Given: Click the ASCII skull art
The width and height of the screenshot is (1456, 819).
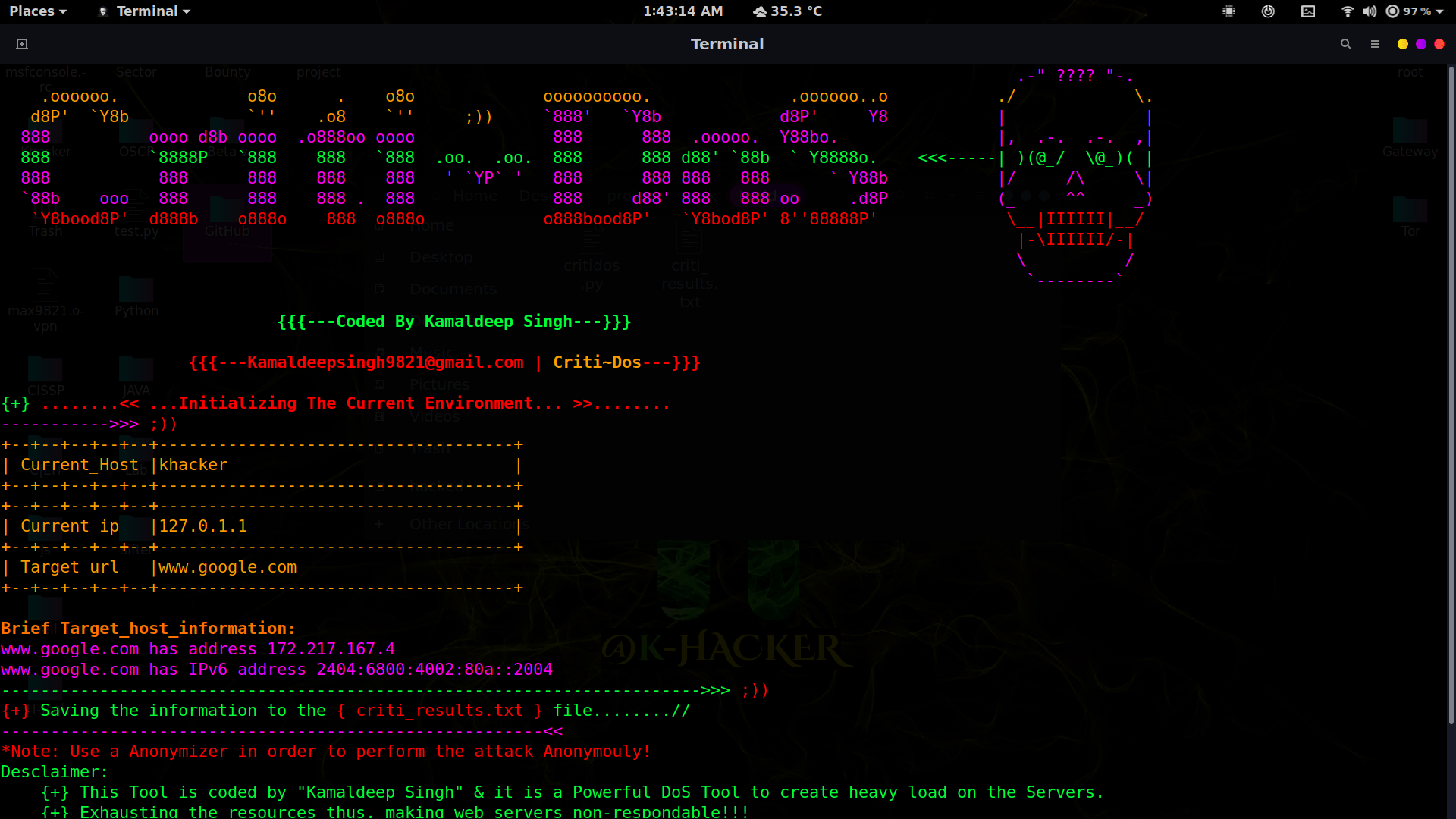Looking at the screenshot, I should 1077,178.
